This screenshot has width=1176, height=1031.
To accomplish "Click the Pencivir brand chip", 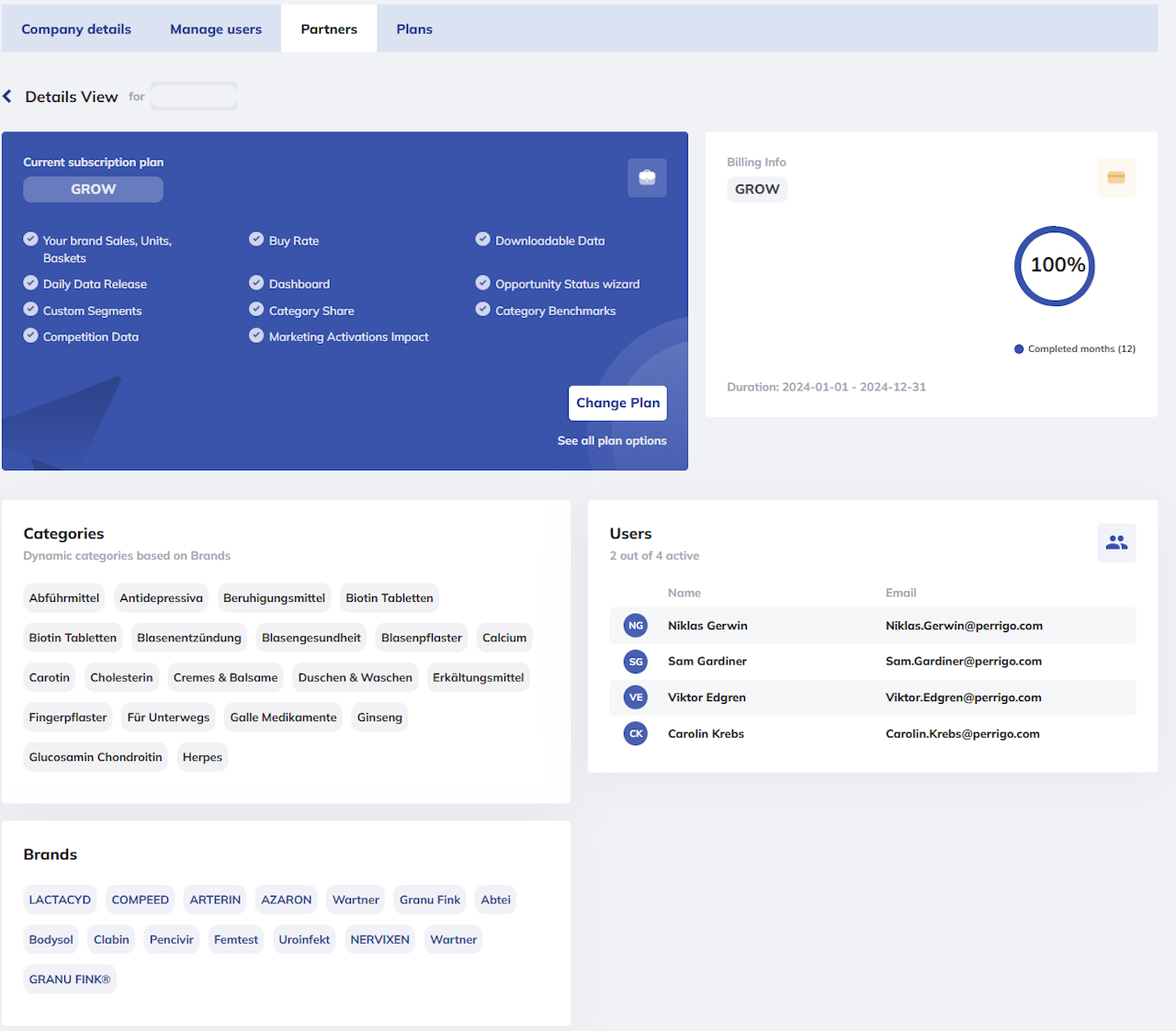I will (172, 940).
